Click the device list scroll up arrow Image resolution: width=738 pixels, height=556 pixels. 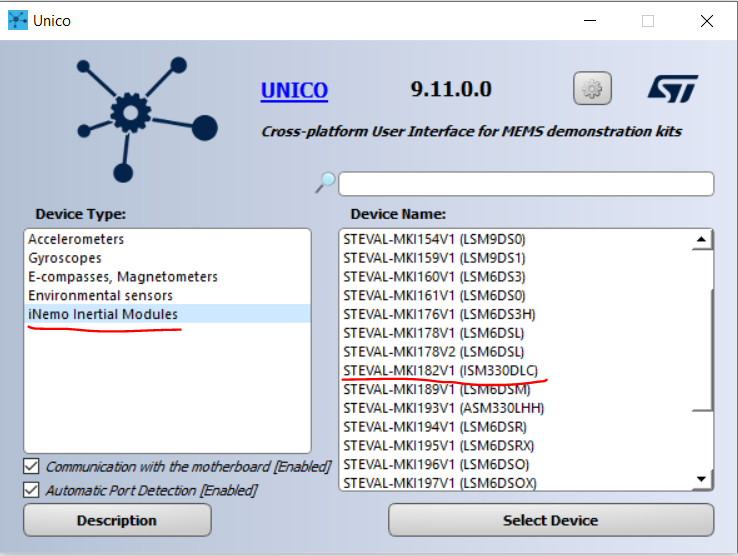[x=702, y=240]
